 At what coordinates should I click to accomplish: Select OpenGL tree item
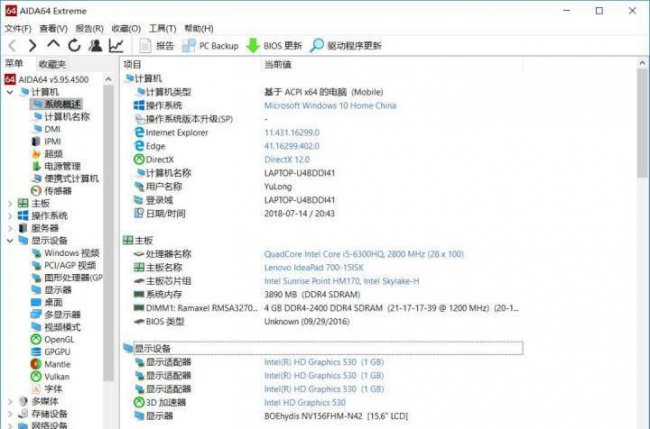[x=53, y=339]
